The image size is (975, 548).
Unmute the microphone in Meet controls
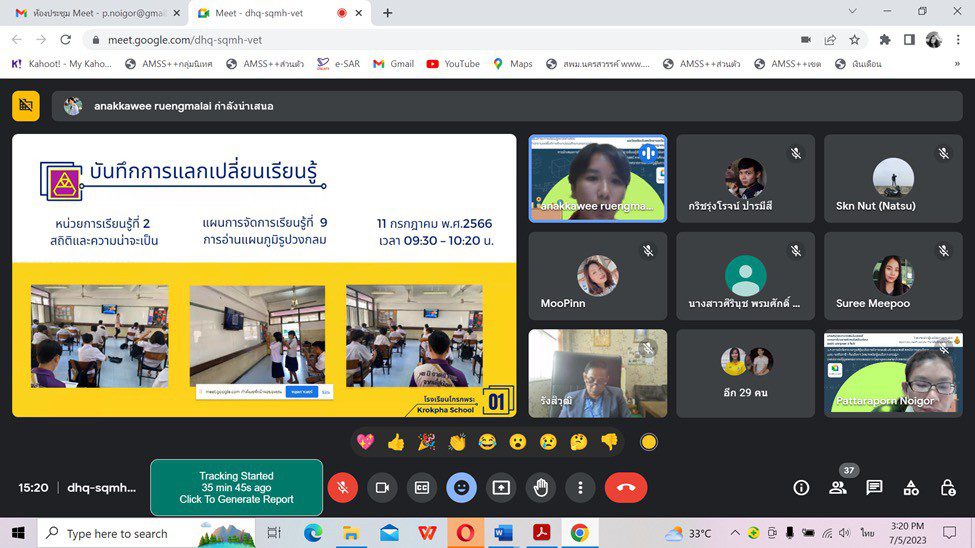click(x=343, y=488)
